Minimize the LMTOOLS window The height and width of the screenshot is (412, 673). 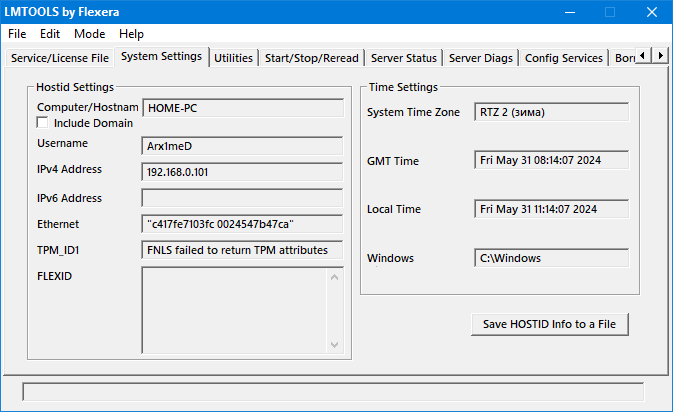(x=570, y=12)
